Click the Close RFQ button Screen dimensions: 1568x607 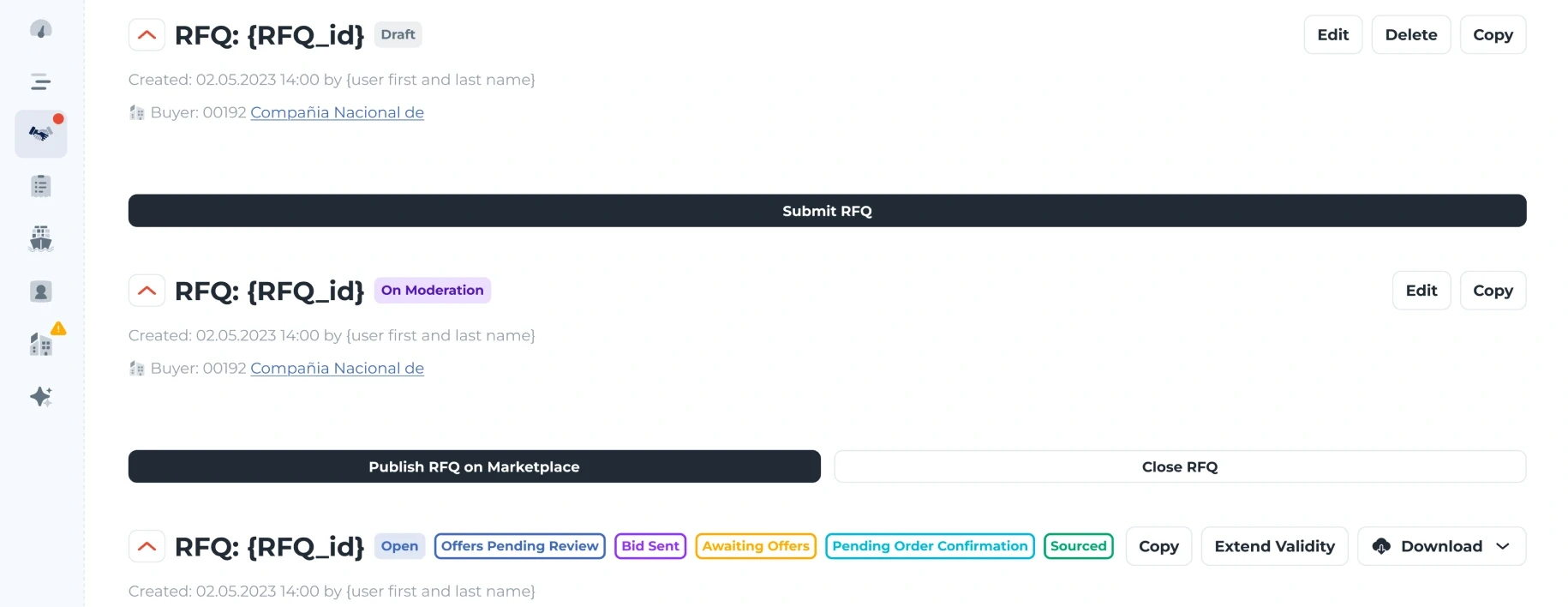1180,466
